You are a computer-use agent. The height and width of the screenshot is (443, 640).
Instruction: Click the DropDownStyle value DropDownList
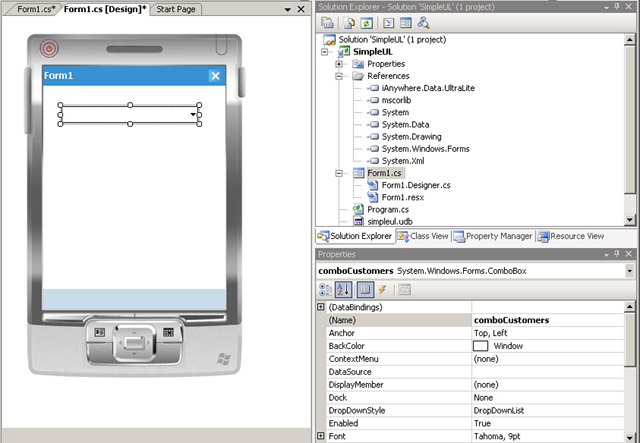point(548,410)
